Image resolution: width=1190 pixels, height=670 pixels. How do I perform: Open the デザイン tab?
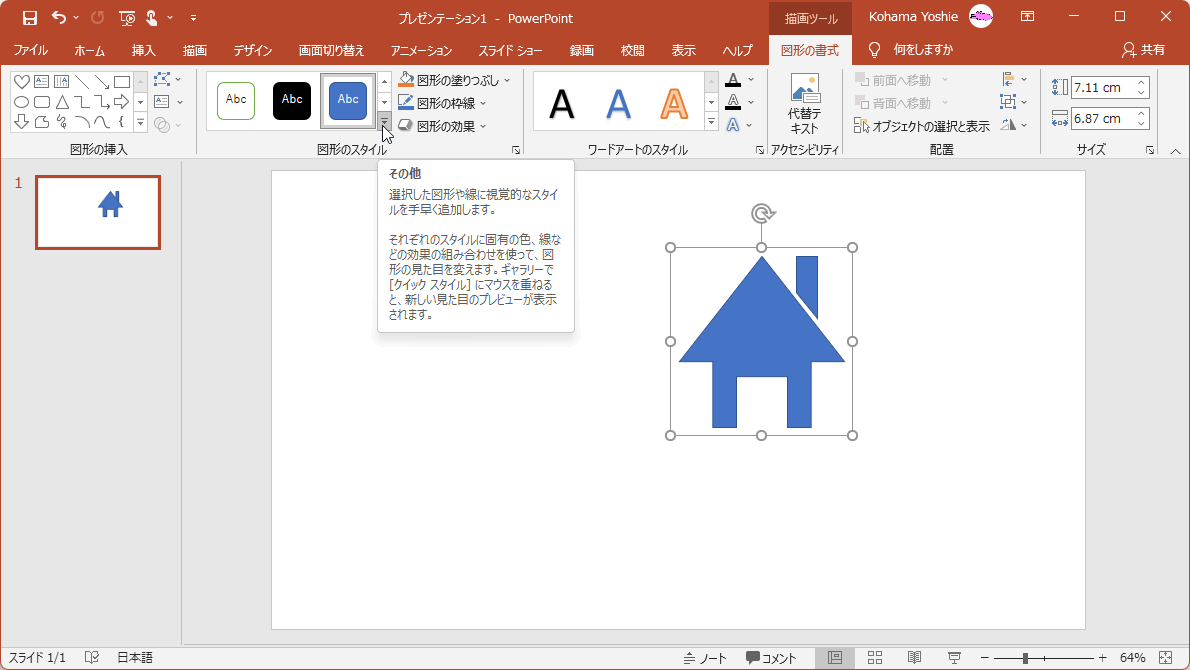253,50
